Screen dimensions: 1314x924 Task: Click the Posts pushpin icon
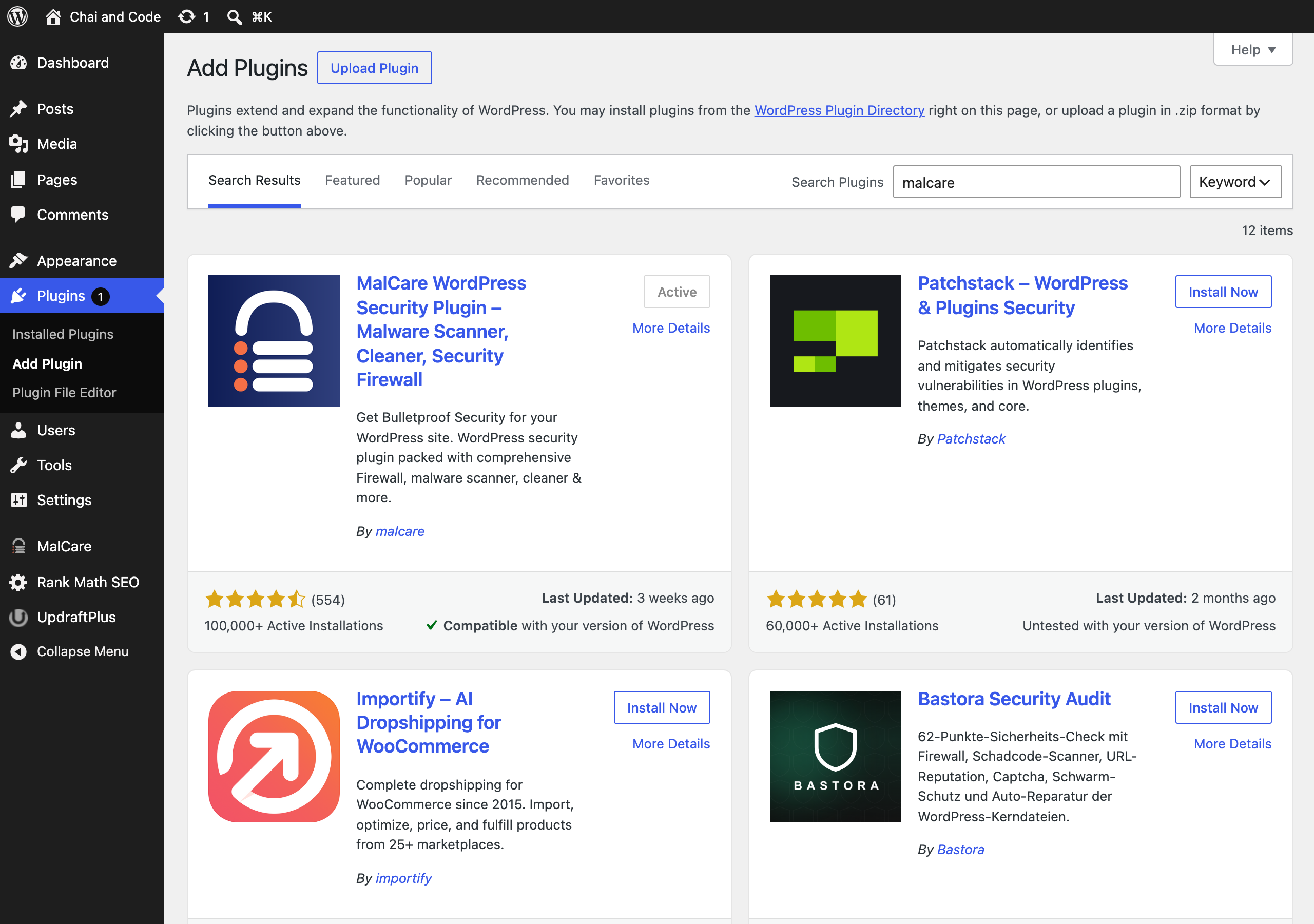point(19,109)
